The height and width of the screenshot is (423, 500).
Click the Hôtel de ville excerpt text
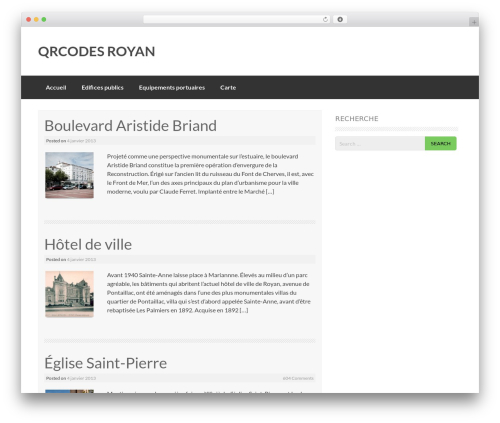(209, 293)
